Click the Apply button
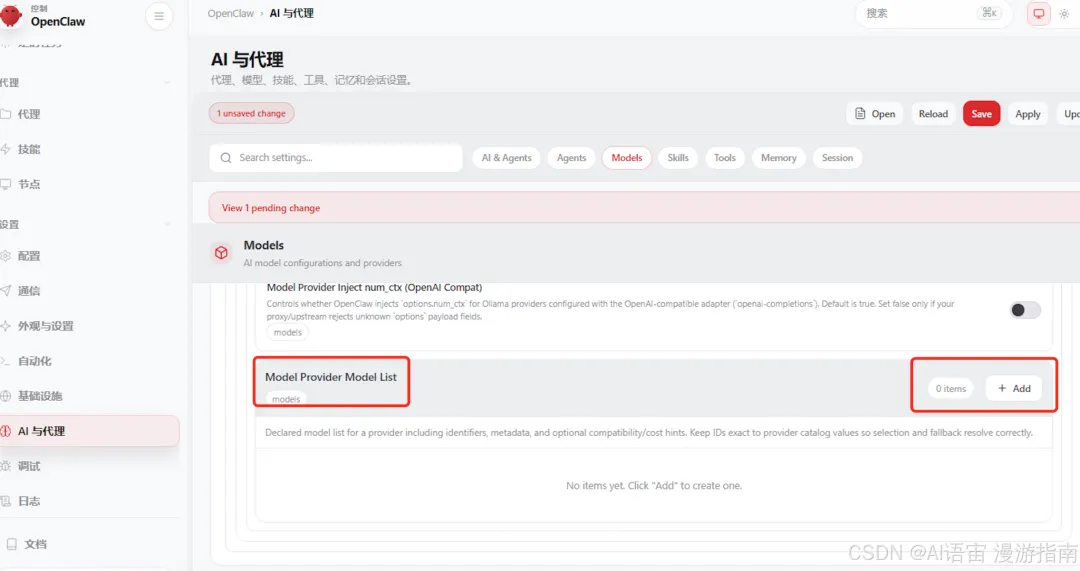Viewport: 1080px width, 571px height. coord(1028,114)
